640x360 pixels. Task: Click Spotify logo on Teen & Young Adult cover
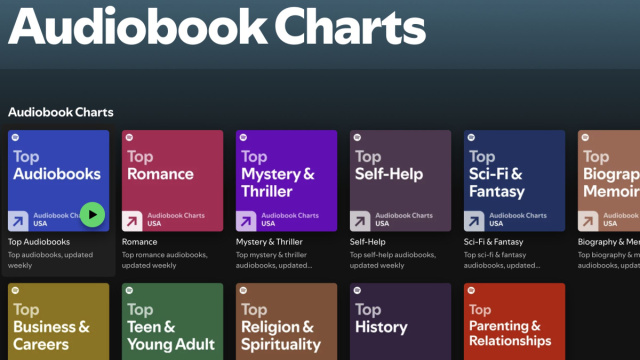[129, 291]
